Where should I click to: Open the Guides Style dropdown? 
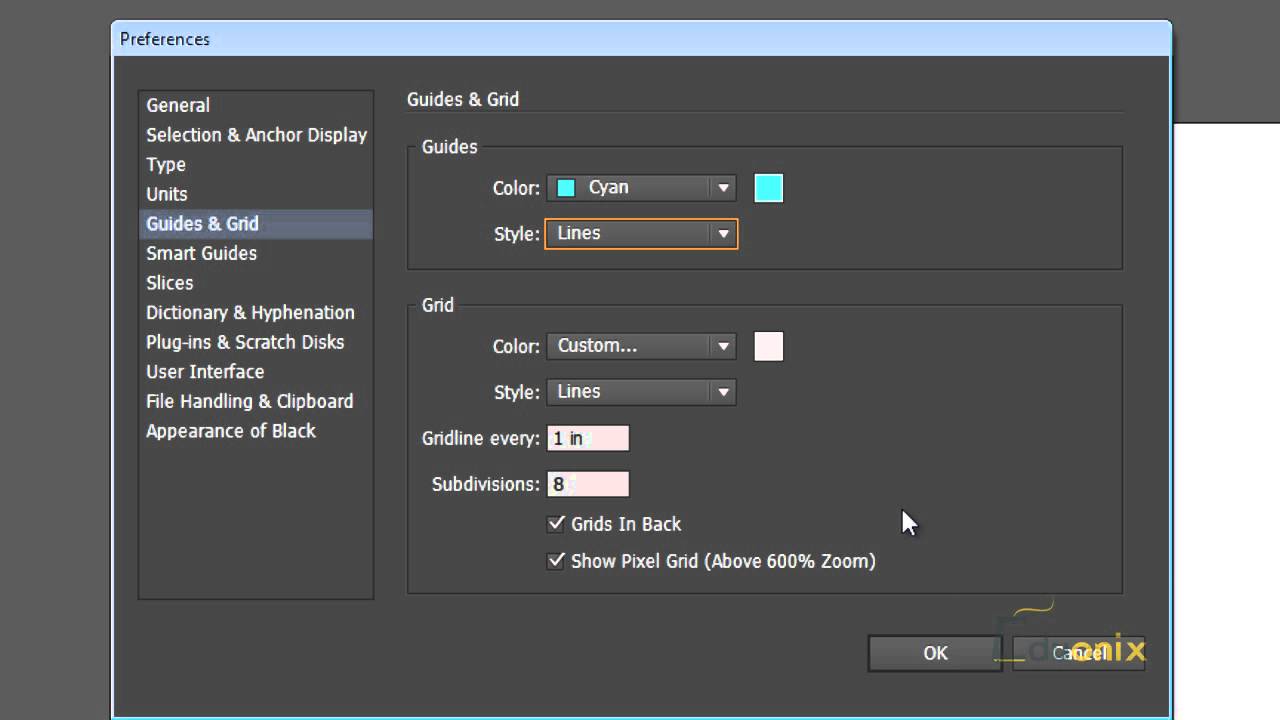pyautogui.click(x=641, y=234)
